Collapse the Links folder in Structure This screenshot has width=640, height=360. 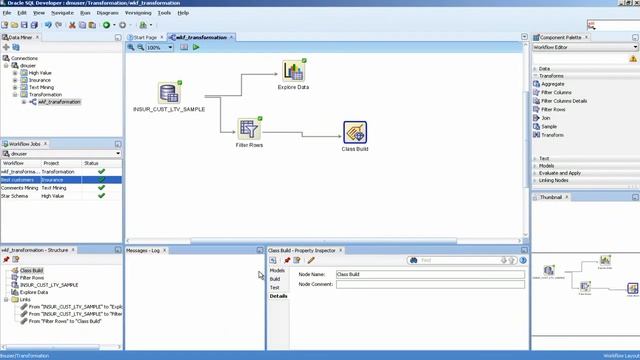coord(6,300)
